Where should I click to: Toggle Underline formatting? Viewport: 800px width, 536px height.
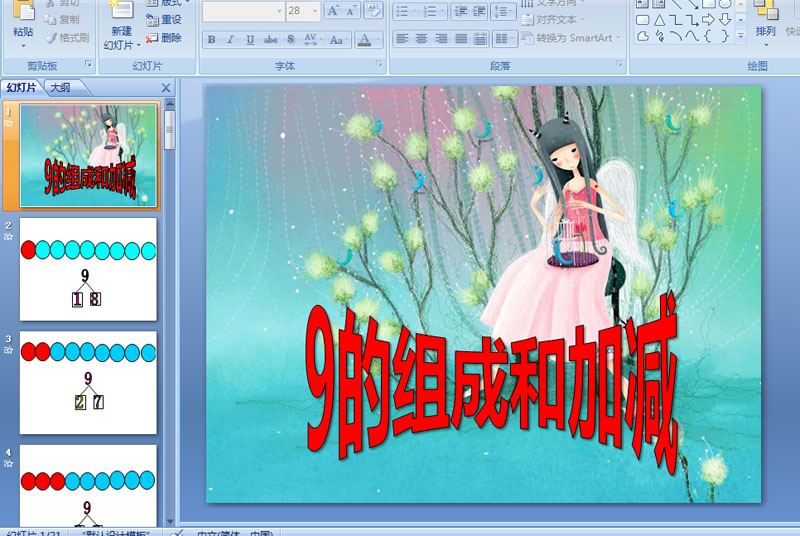pyautogui.click(x=250, y=39)
